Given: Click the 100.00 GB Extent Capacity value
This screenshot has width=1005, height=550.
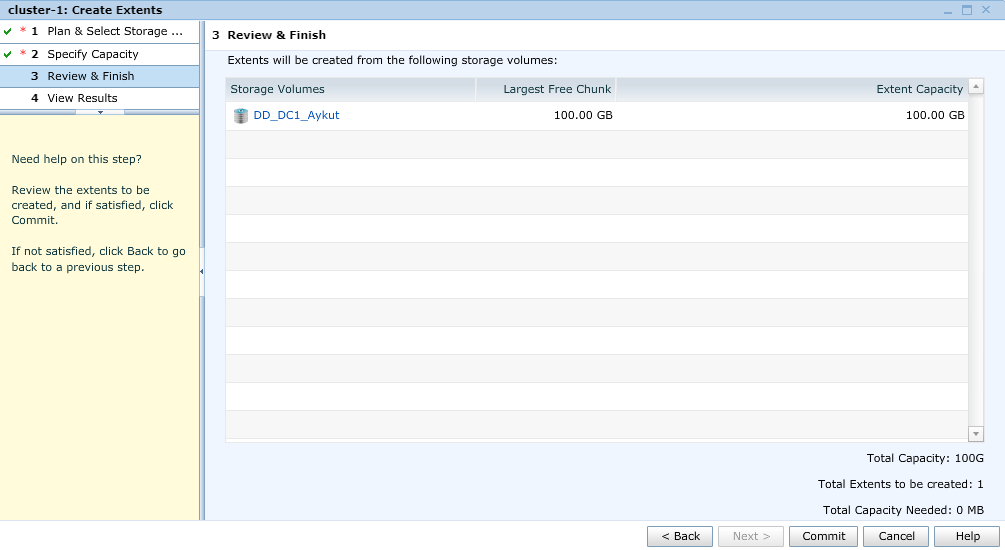Looking at the screenshot, I should tap(935, 115).
